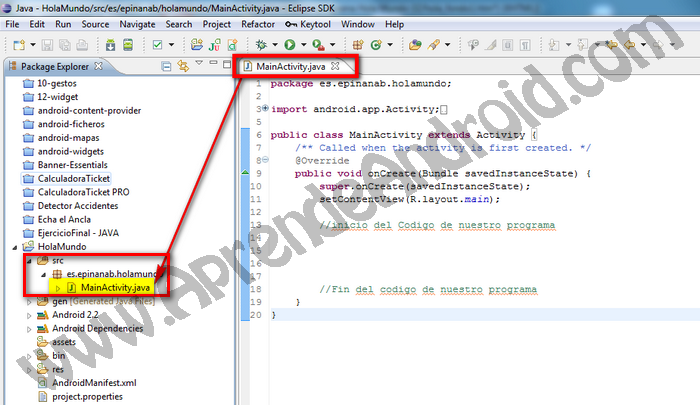Click the Android lint checkmark icon

(x=157, y=45)
